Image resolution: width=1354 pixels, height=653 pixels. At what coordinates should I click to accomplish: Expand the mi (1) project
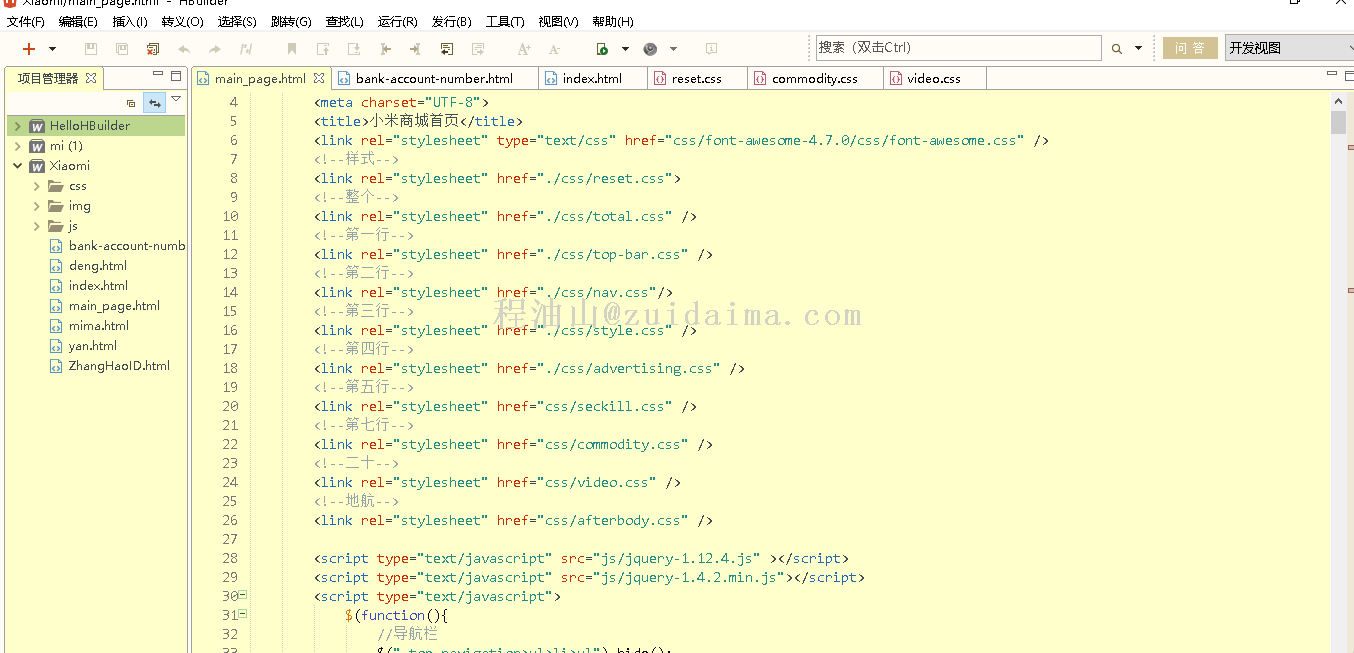click(17, 146)
